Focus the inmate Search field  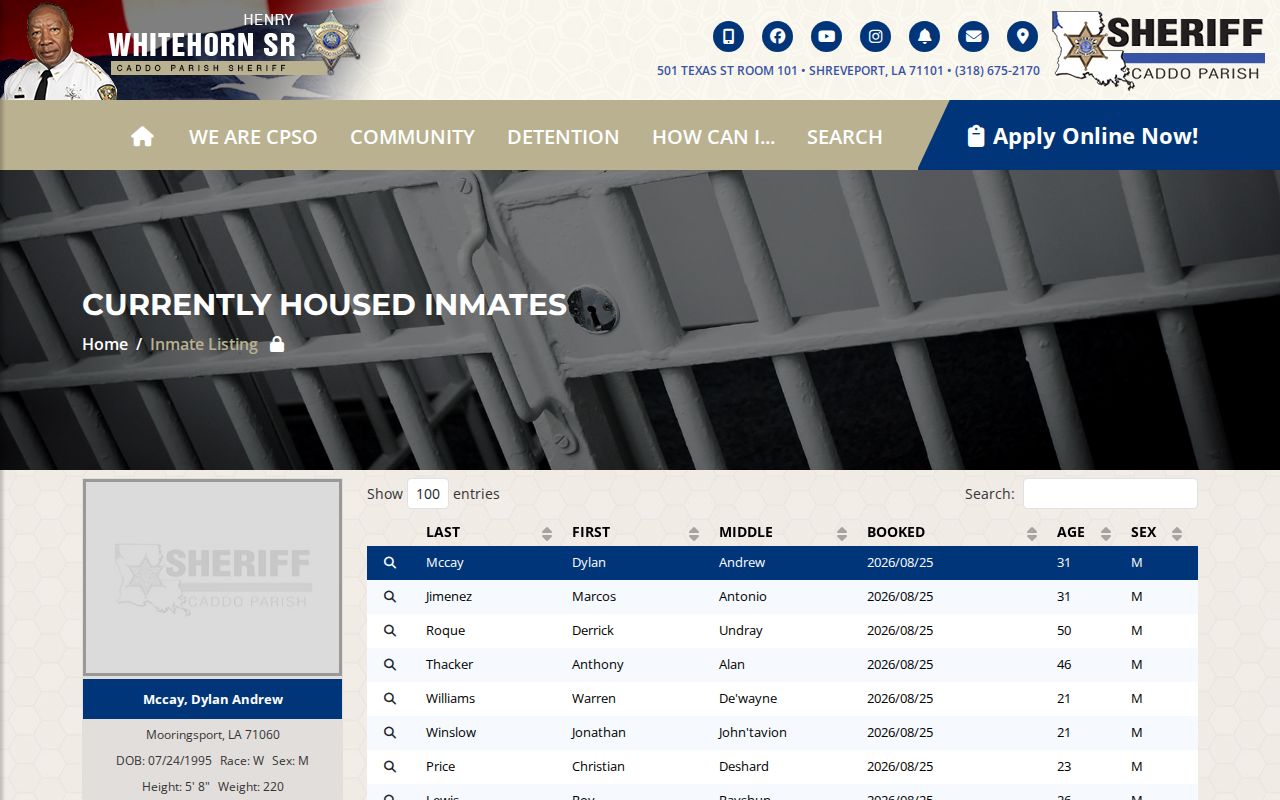tap(1110, 493)
